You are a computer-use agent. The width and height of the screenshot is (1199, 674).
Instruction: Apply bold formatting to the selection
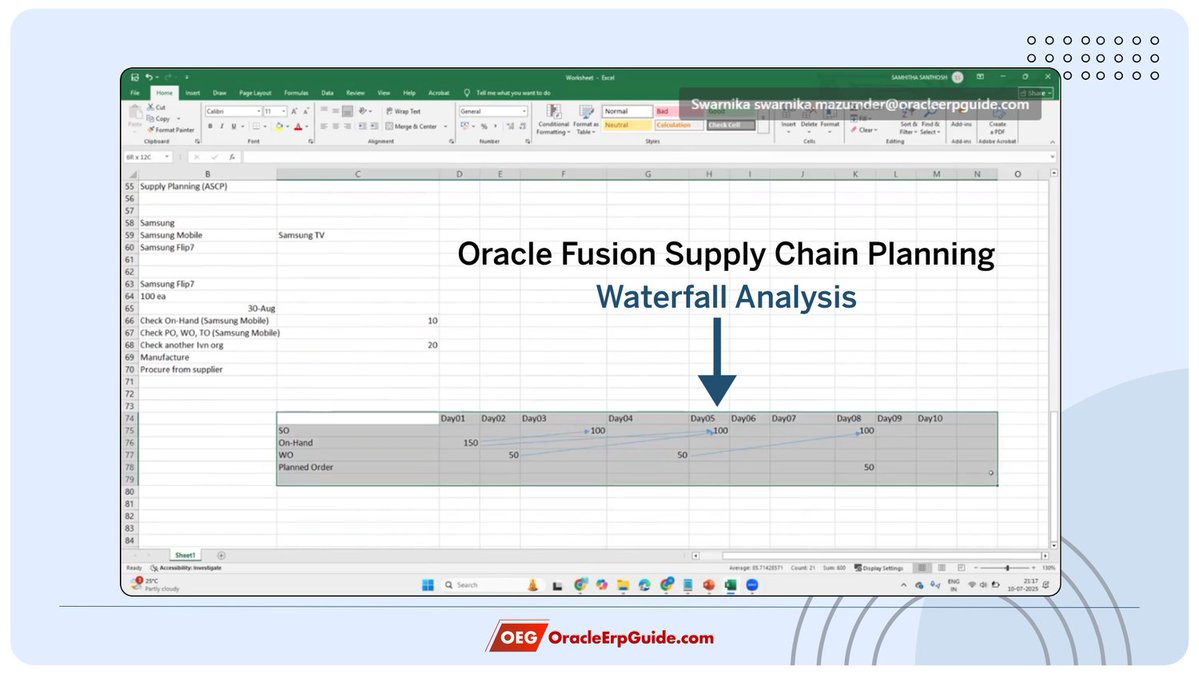[210, 126]
